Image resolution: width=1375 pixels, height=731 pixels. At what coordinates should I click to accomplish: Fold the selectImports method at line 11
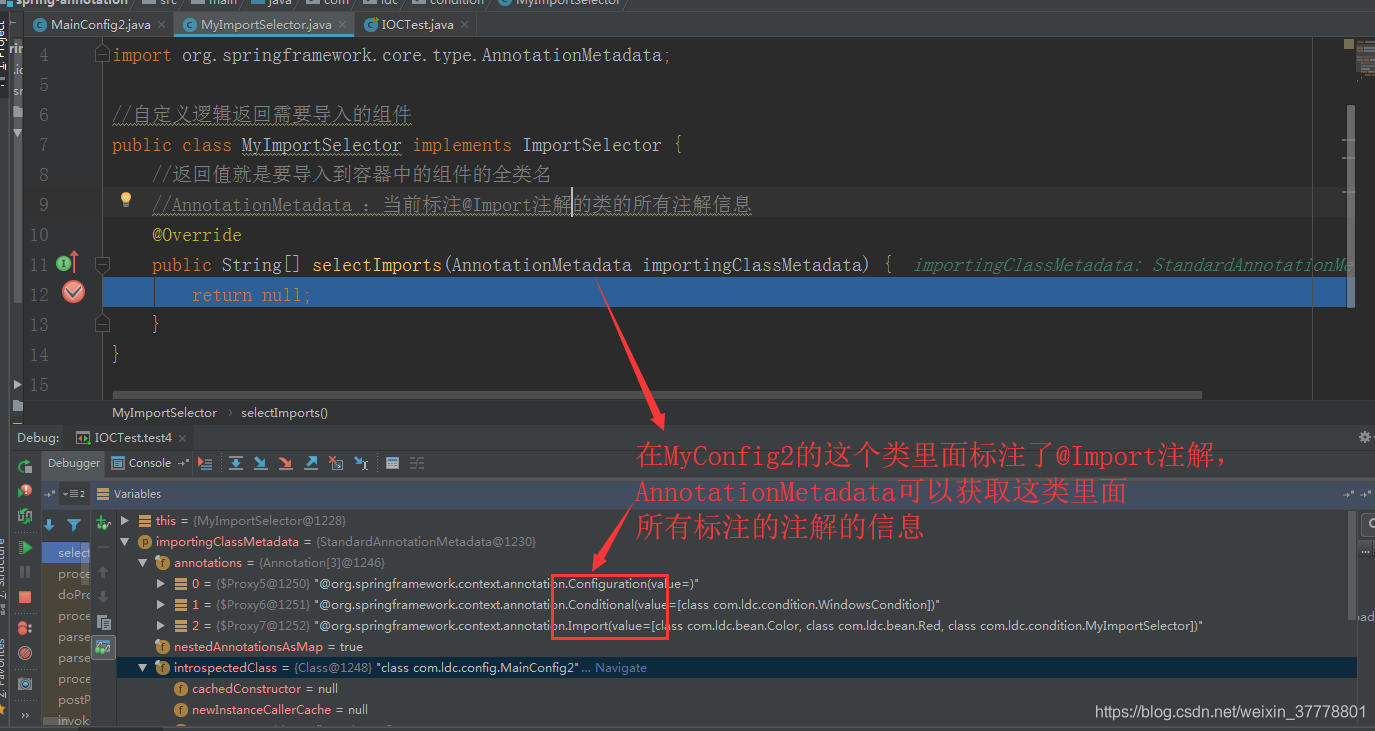click(102, 264)
